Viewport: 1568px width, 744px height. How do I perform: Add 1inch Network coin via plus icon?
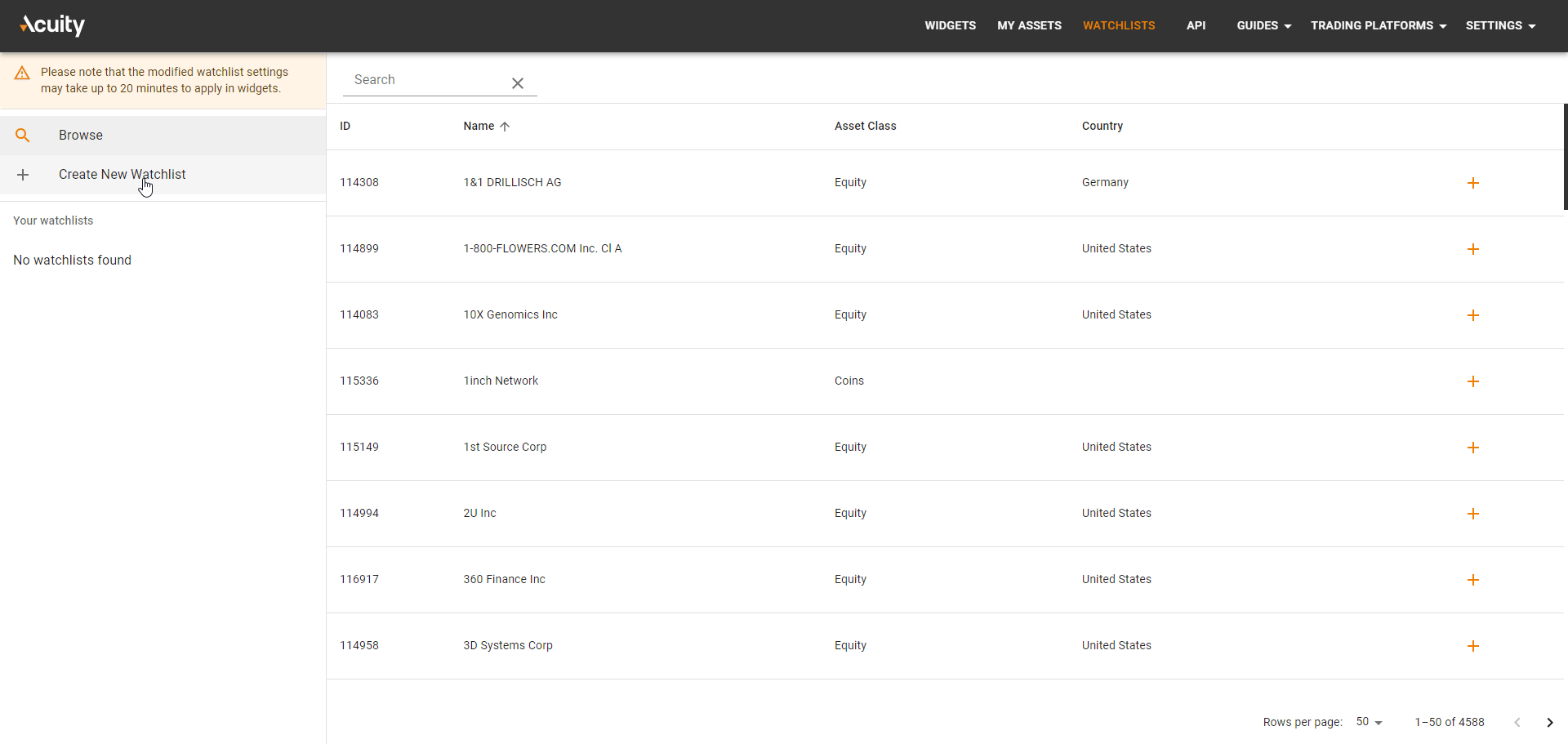tap(1472, 381)
